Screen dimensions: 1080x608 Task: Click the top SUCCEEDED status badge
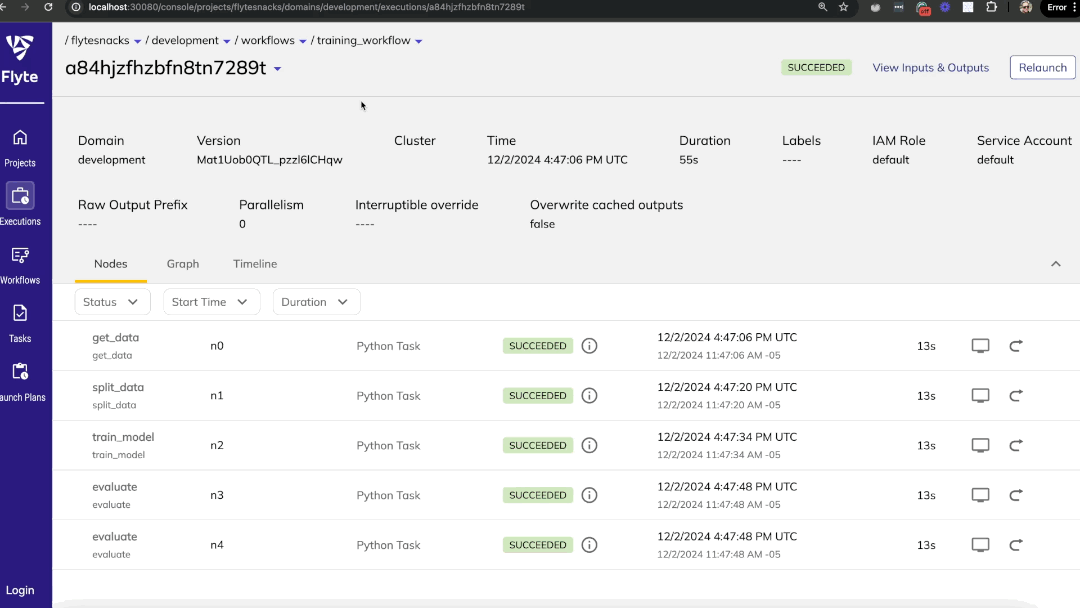point(816,67)
